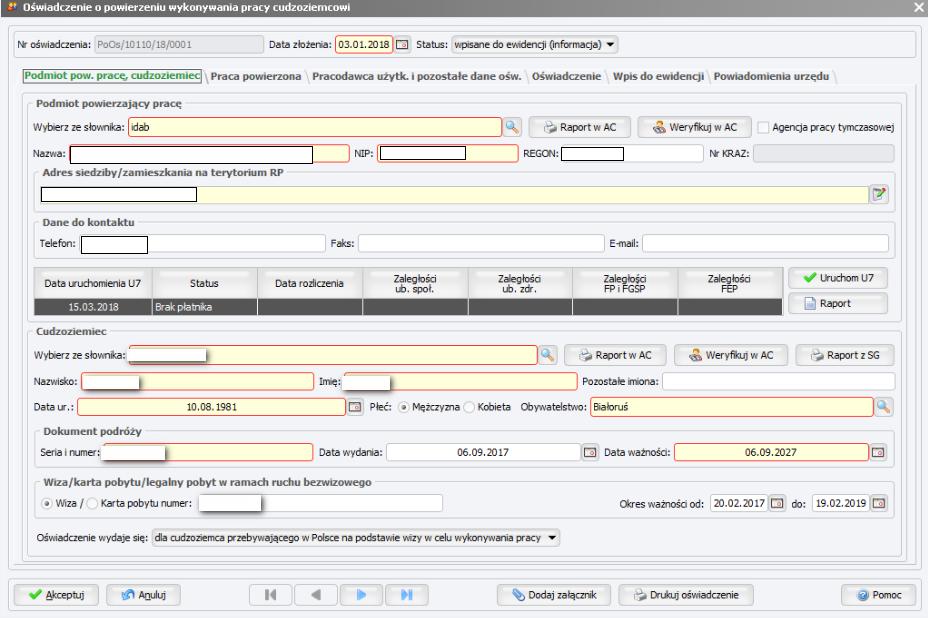This screenshot has height=618, width=928.
Task: Go to next record blue arrow
Action: tap(361, 595)
